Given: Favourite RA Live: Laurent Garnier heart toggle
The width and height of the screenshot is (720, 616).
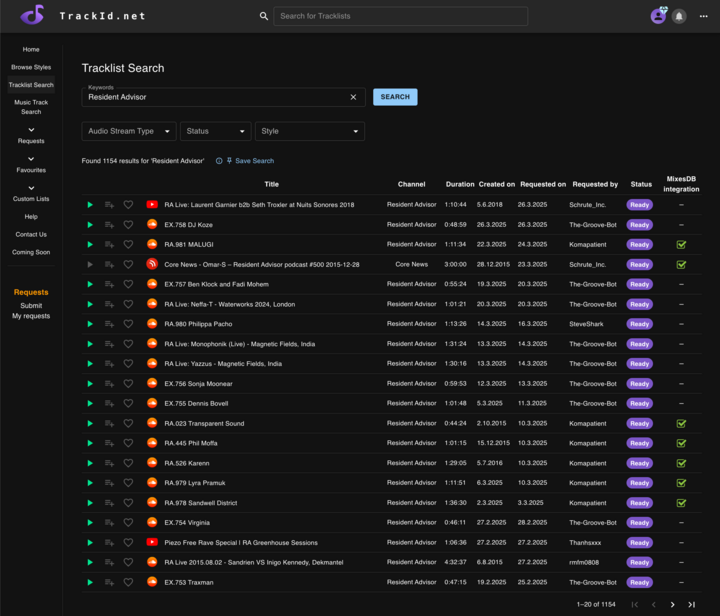Looking at the screenshot, I should coord(128,205).
